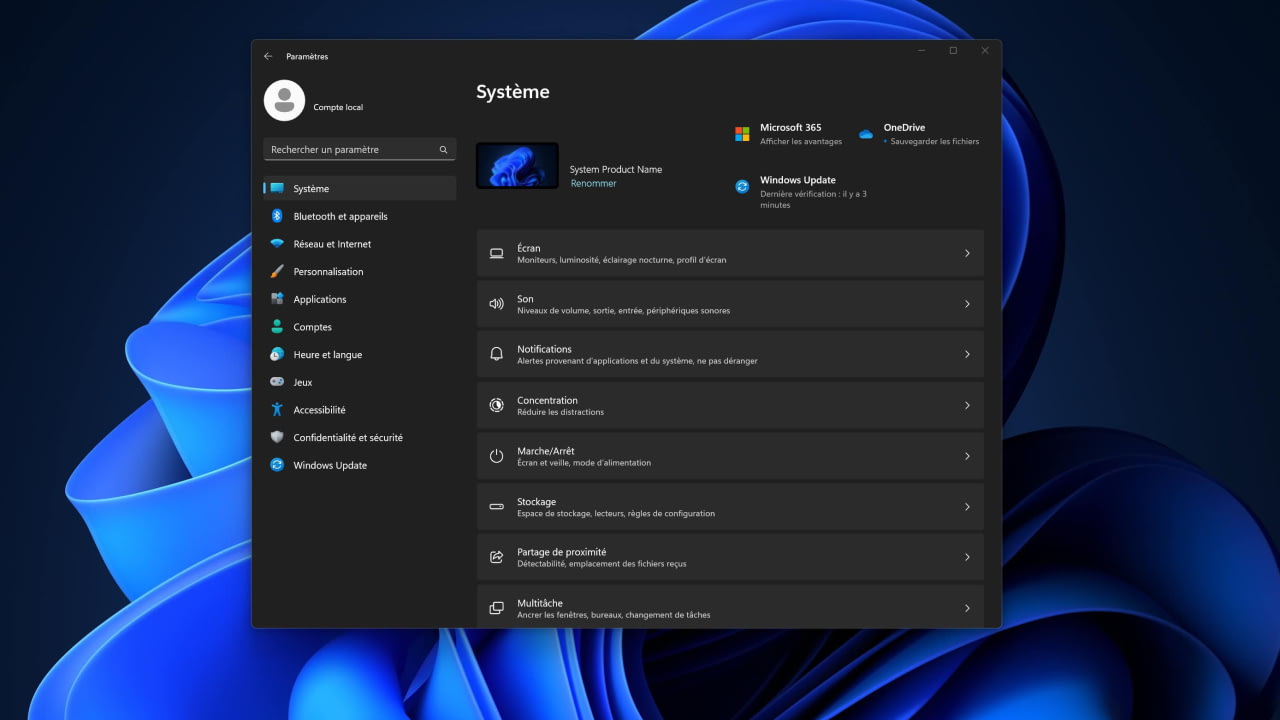1280x720 pixels.
Task: Click Afficher les avantages under Microsoft 365
Action: pos(801,142)
